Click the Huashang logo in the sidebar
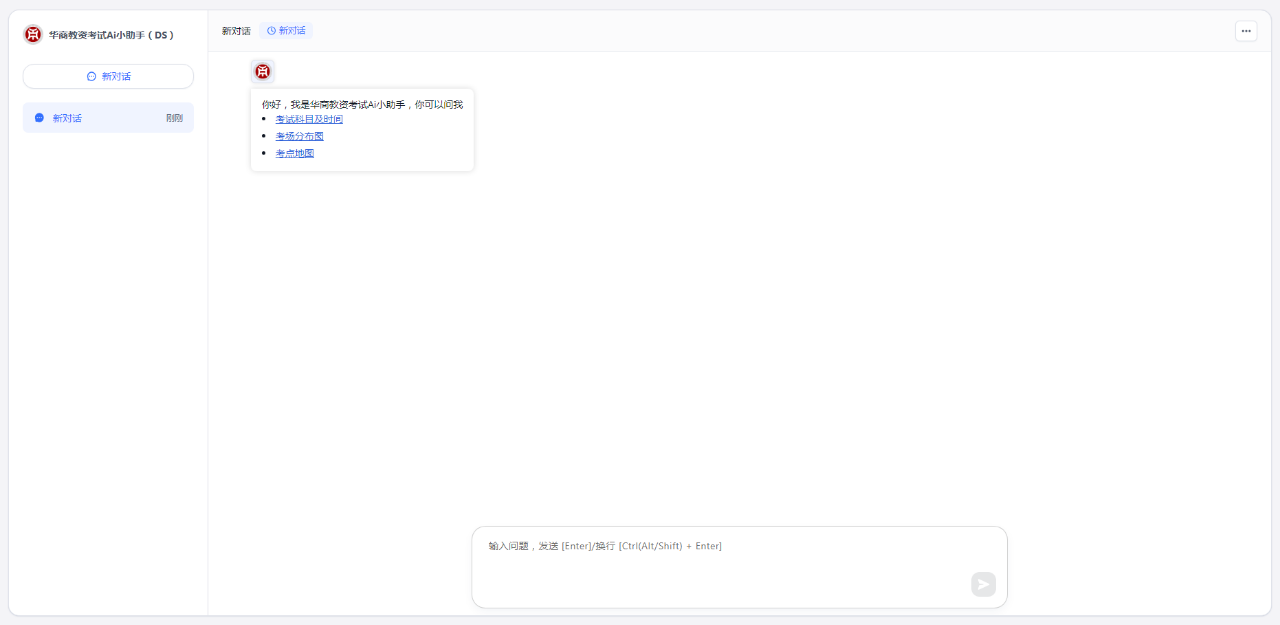 [33, 35]
